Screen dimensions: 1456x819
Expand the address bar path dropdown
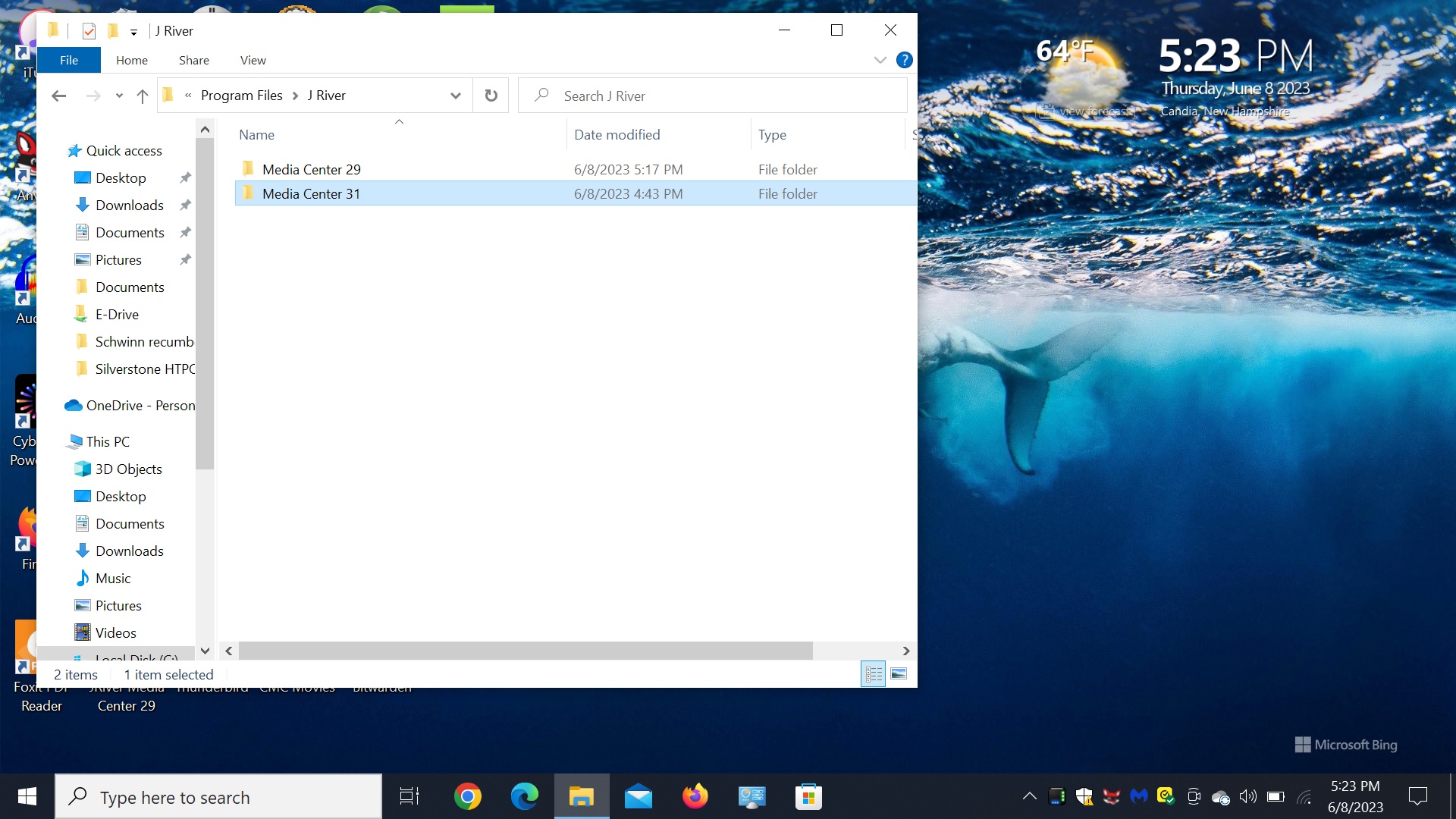click(x=455, y=95)
